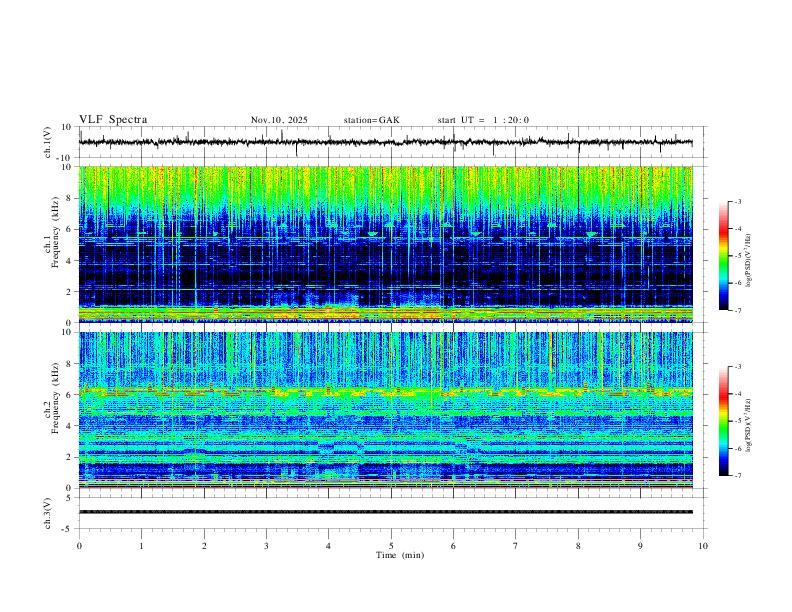
Task: Click the '8' kHz tick on ch.1 frequency axis
Action: pos(70,198)
